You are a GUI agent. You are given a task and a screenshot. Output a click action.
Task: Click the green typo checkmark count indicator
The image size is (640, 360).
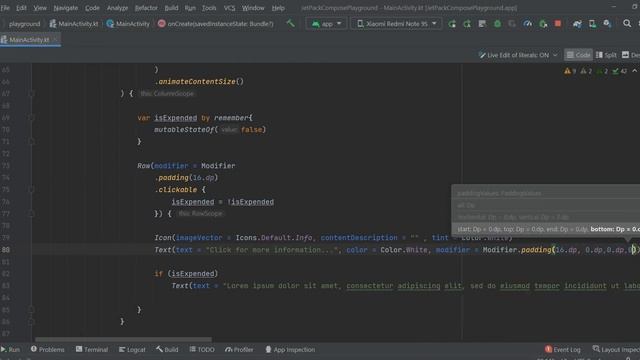(x=620, y=71)
